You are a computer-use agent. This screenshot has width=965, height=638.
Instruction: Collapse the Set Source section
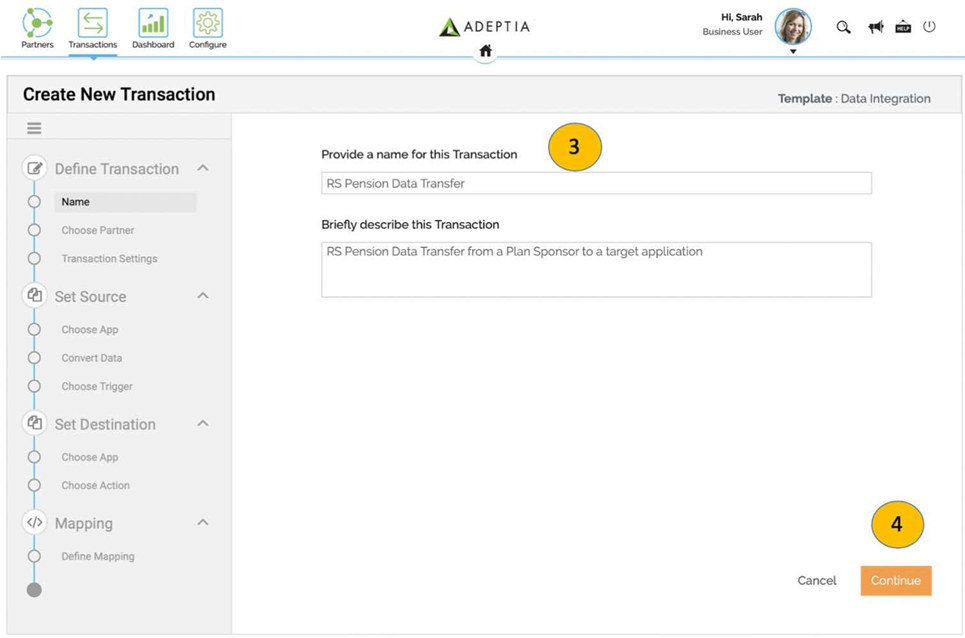(x=203, y=296)
